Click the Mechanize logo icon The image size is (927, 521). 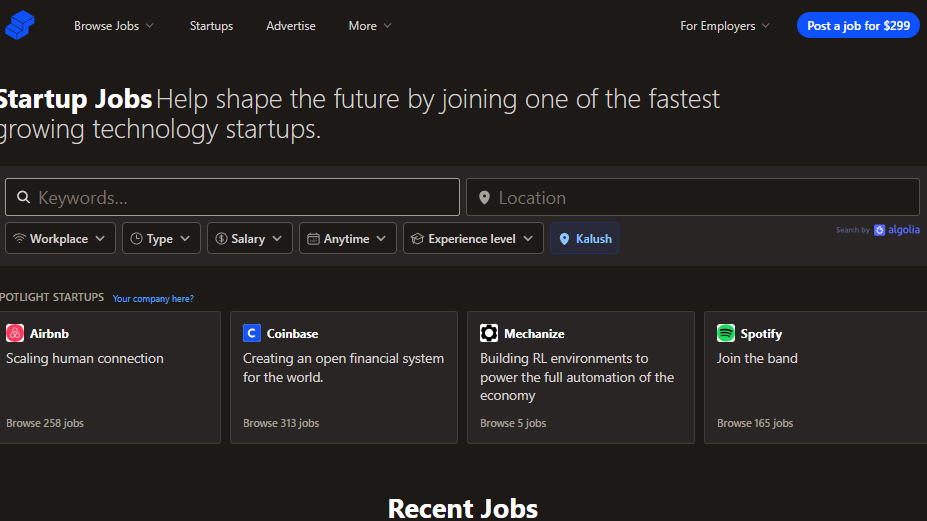click(x=489, y=333)
